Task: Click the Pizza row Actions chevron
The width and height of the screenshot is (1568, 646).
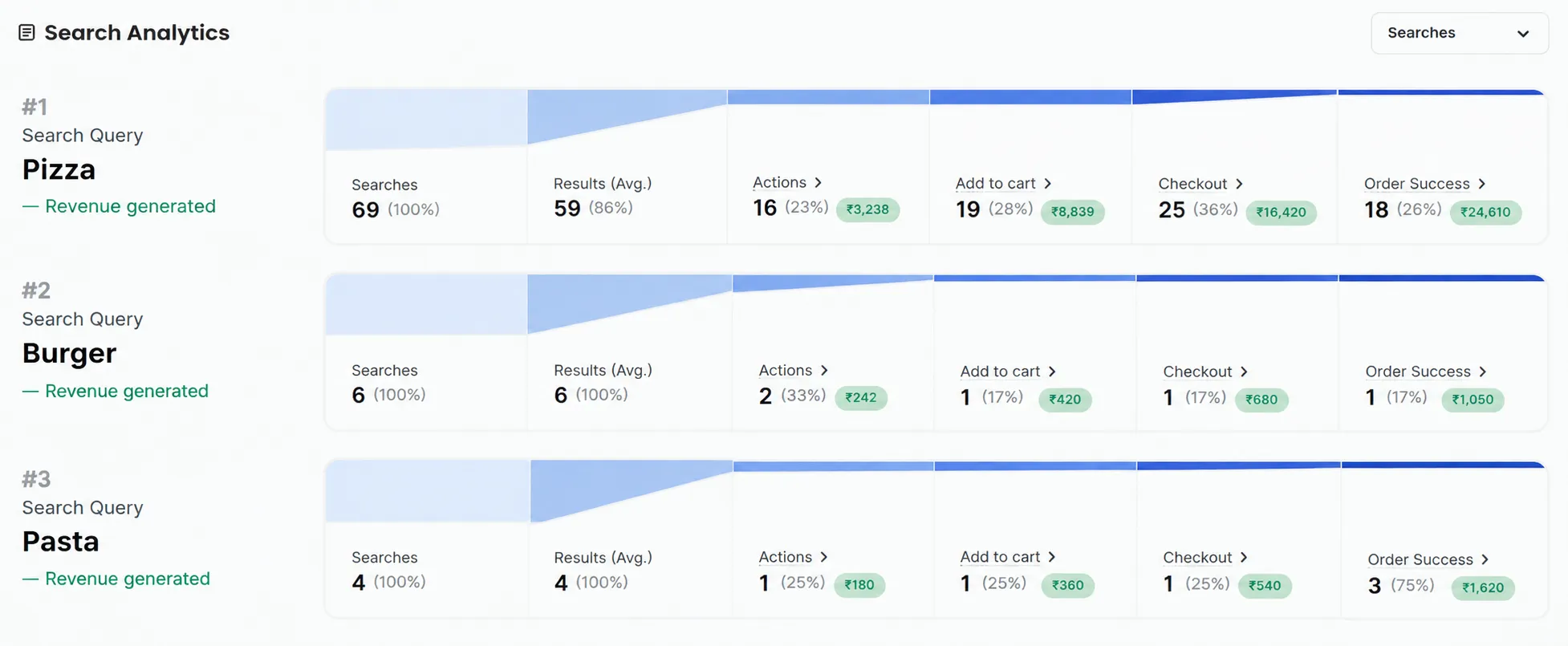Action: coord(818,183)
